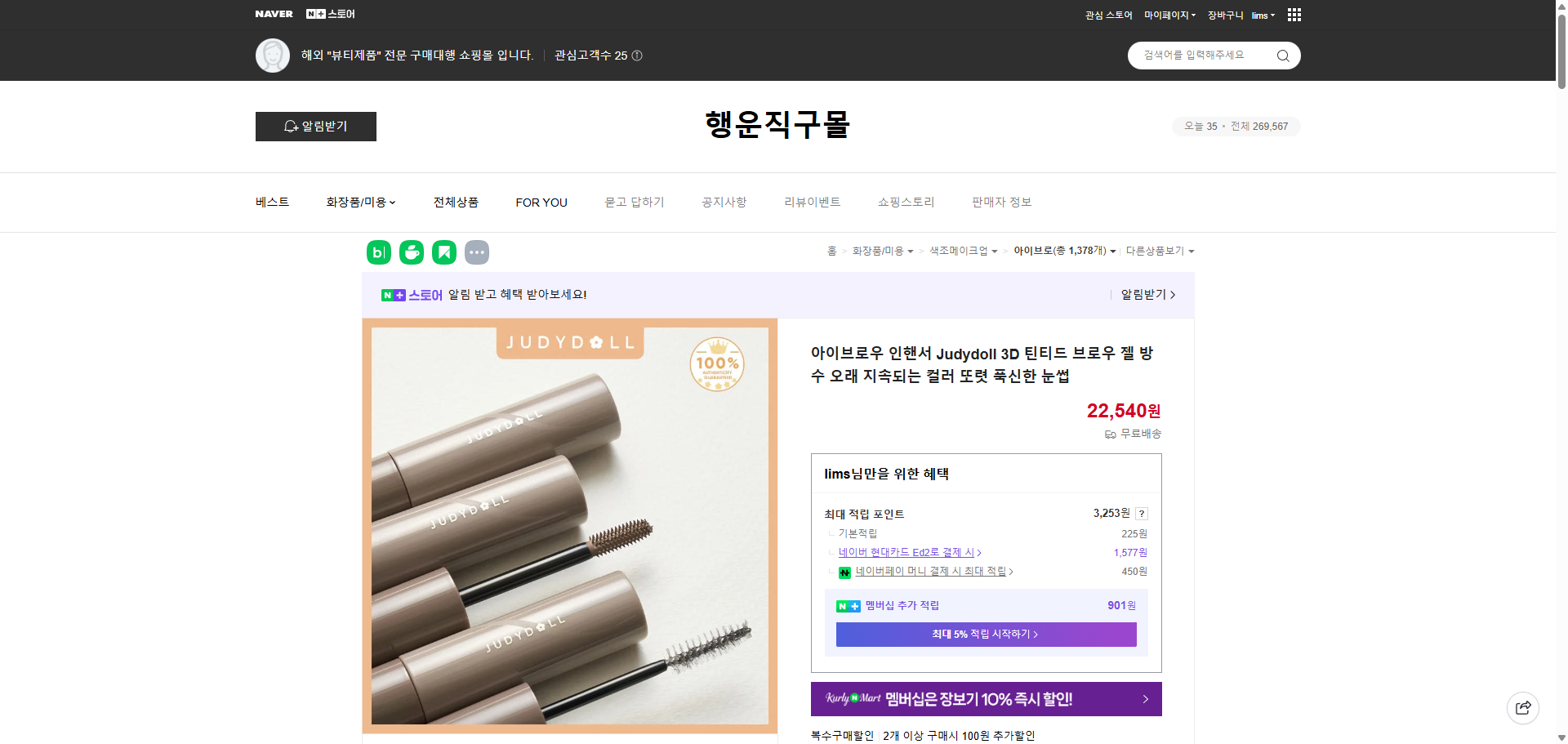Open the 다른상품보기 breadcrumb dropdown
This screenshot has width=1568, height=744.
1160,251
